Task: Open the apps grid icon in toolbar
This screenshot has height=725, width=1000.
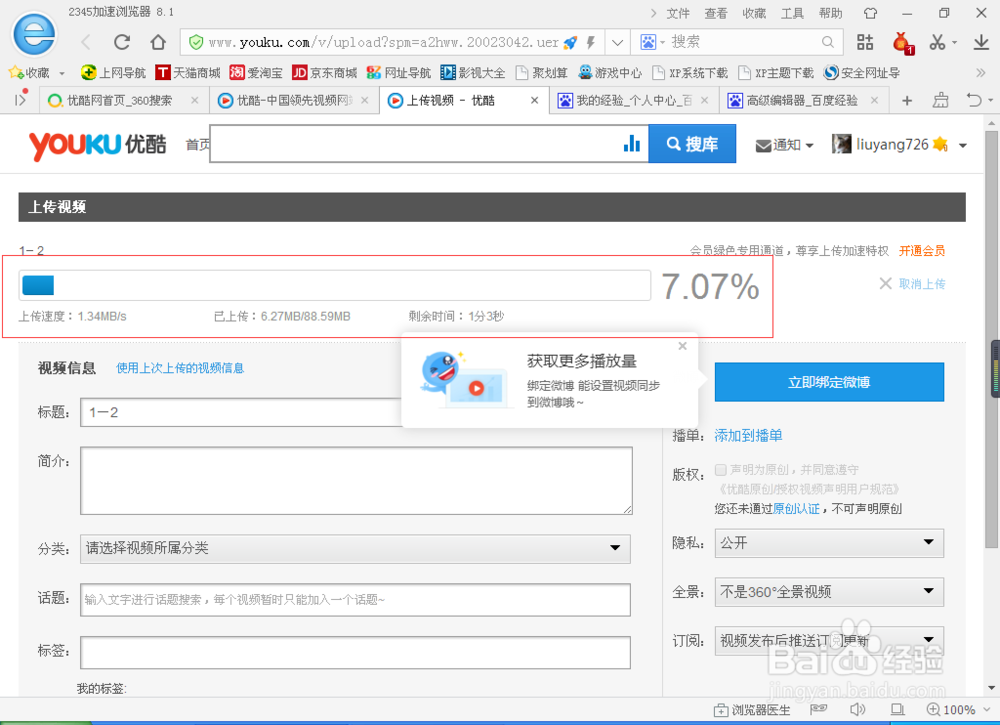Action: [865, 42]
